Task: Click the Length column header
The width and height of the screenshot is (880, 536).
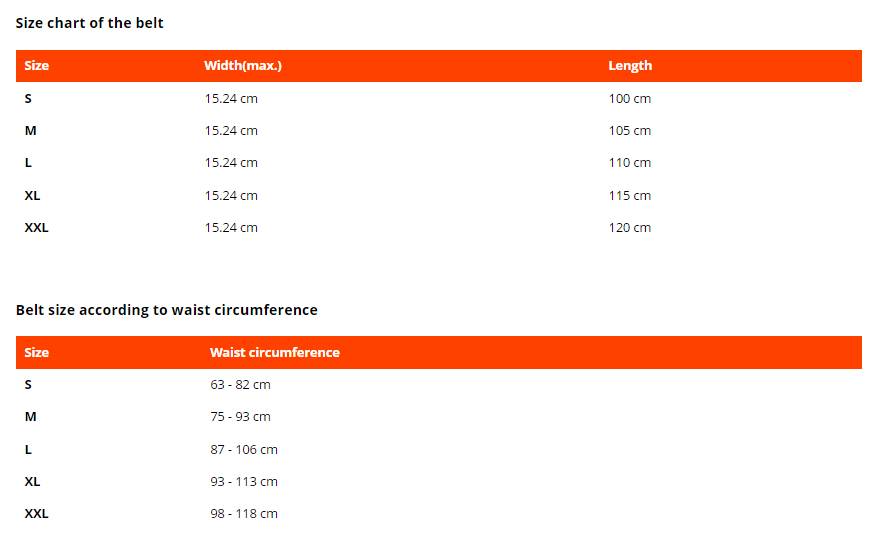Action: [x=630, y=66]
